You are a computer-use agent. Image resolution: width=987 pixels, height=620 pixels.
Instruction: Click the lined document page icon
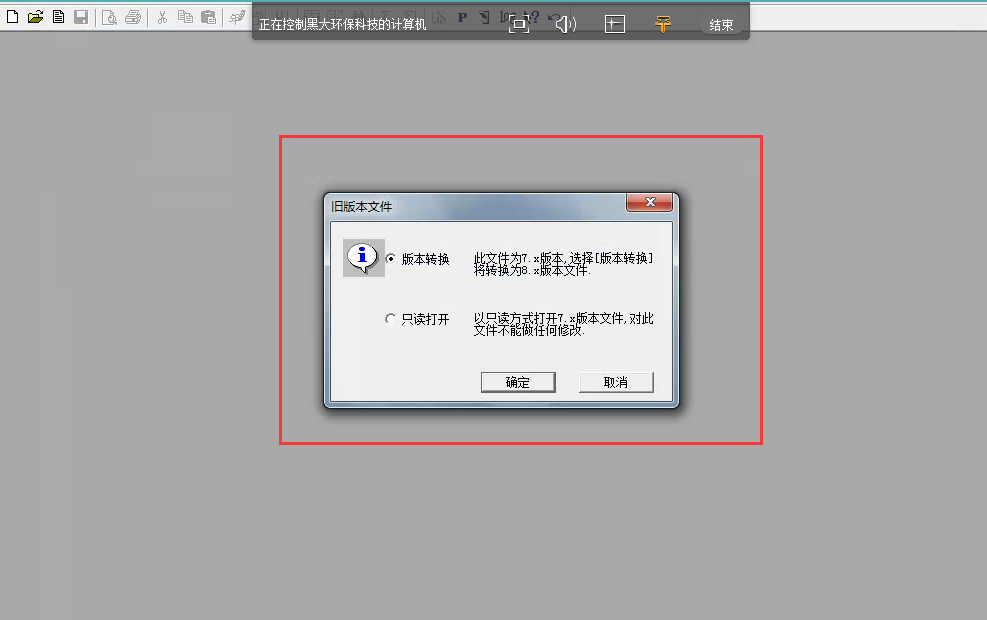click(x=59, y=17)
